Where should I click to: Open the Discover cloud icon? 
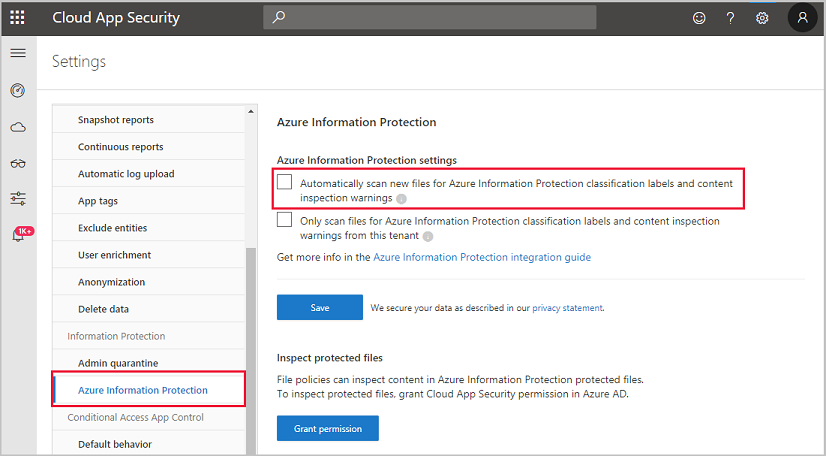tap(17, 127)
